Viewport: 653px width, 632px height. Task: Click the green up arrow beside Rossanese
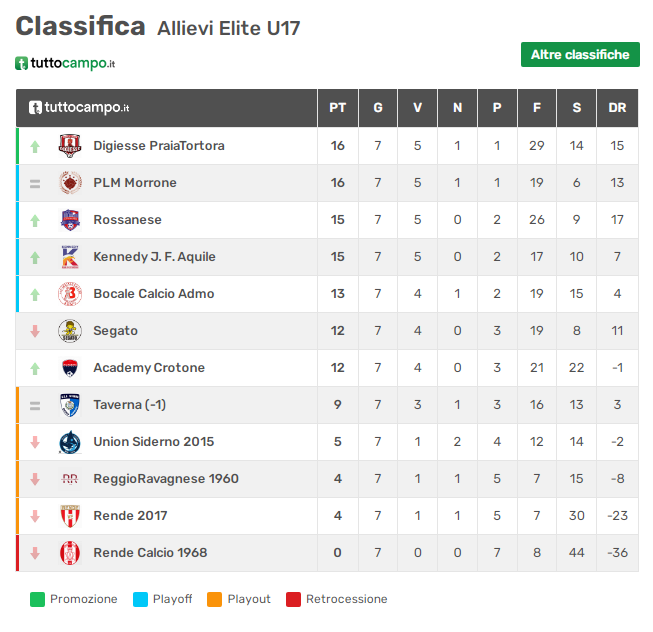point(35,220)
